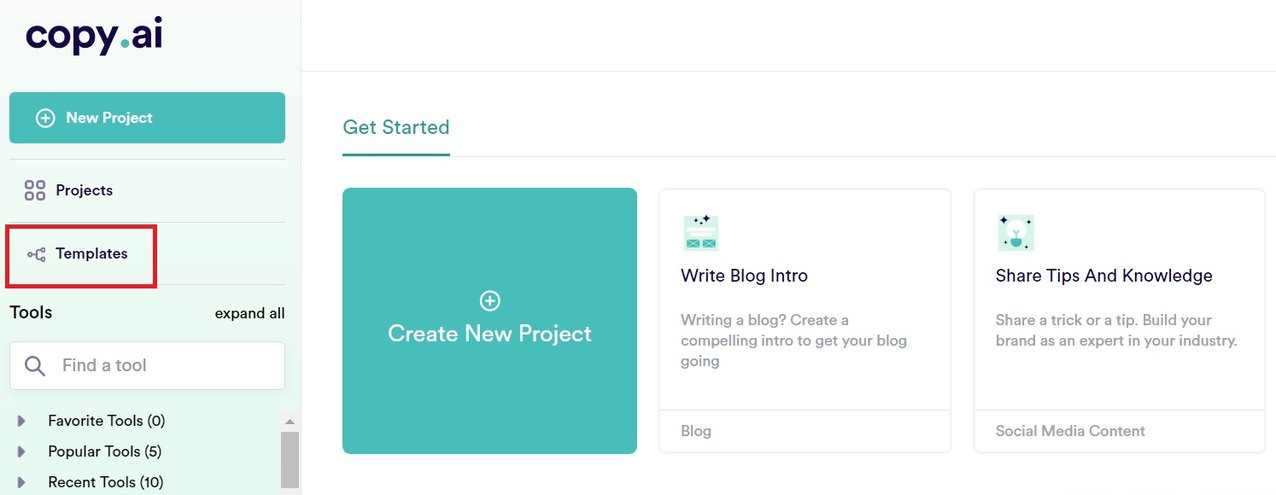Screen dimensions: 1276x495
Task: Open Templates in the sidebar
Action: [81, 254]
